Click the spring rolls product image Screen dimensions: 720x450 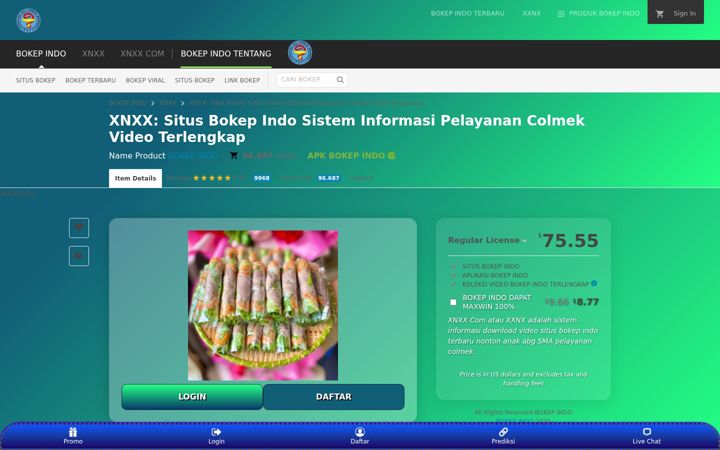pos(263,305)
